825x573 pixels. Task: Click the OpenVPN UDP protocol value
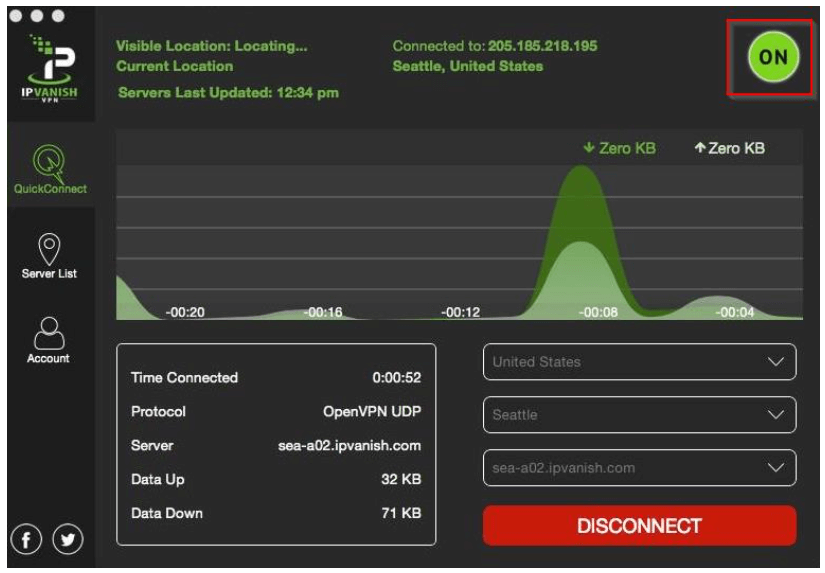[372, 411]
